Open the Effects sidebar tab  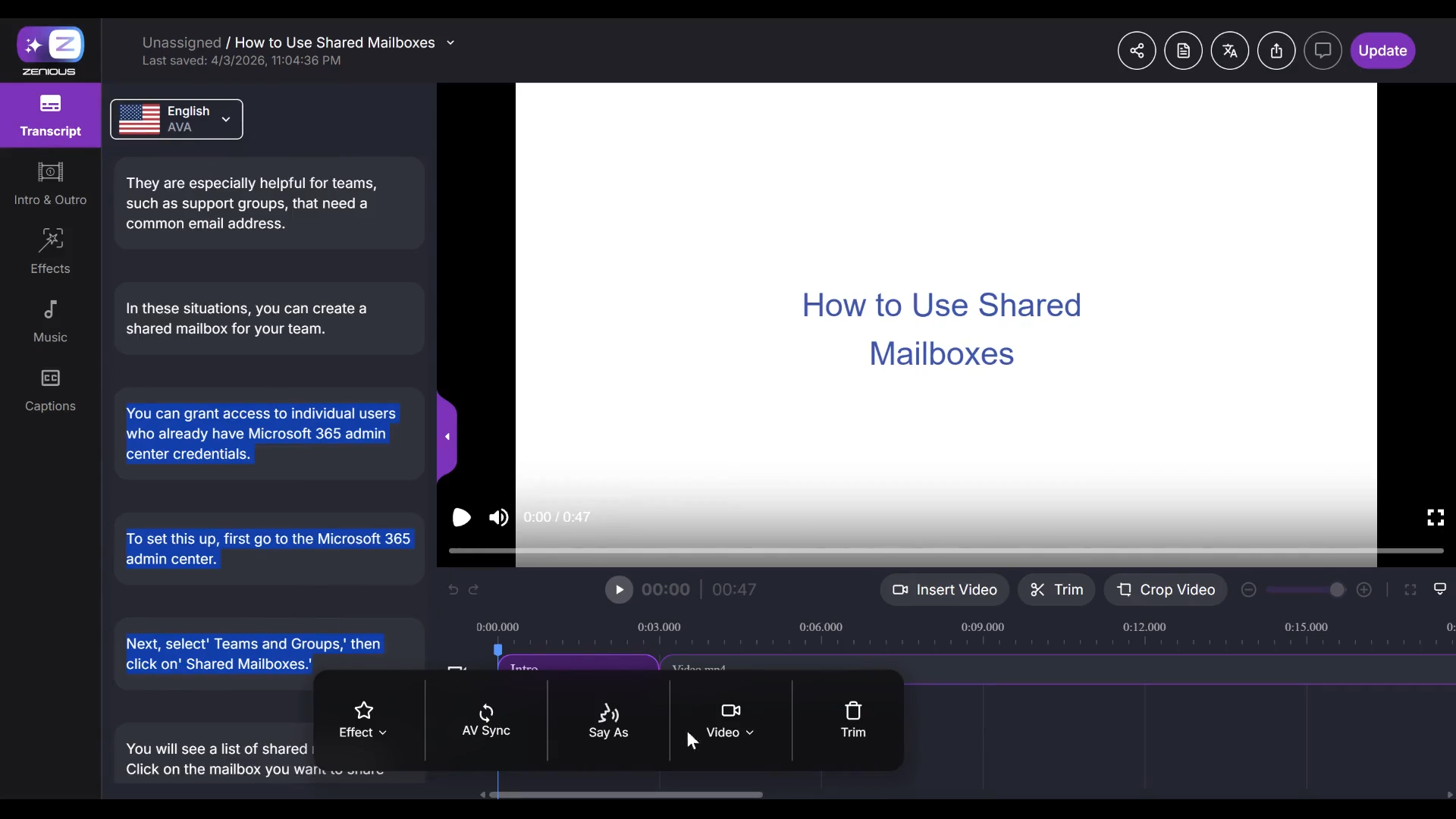[50, 251]
